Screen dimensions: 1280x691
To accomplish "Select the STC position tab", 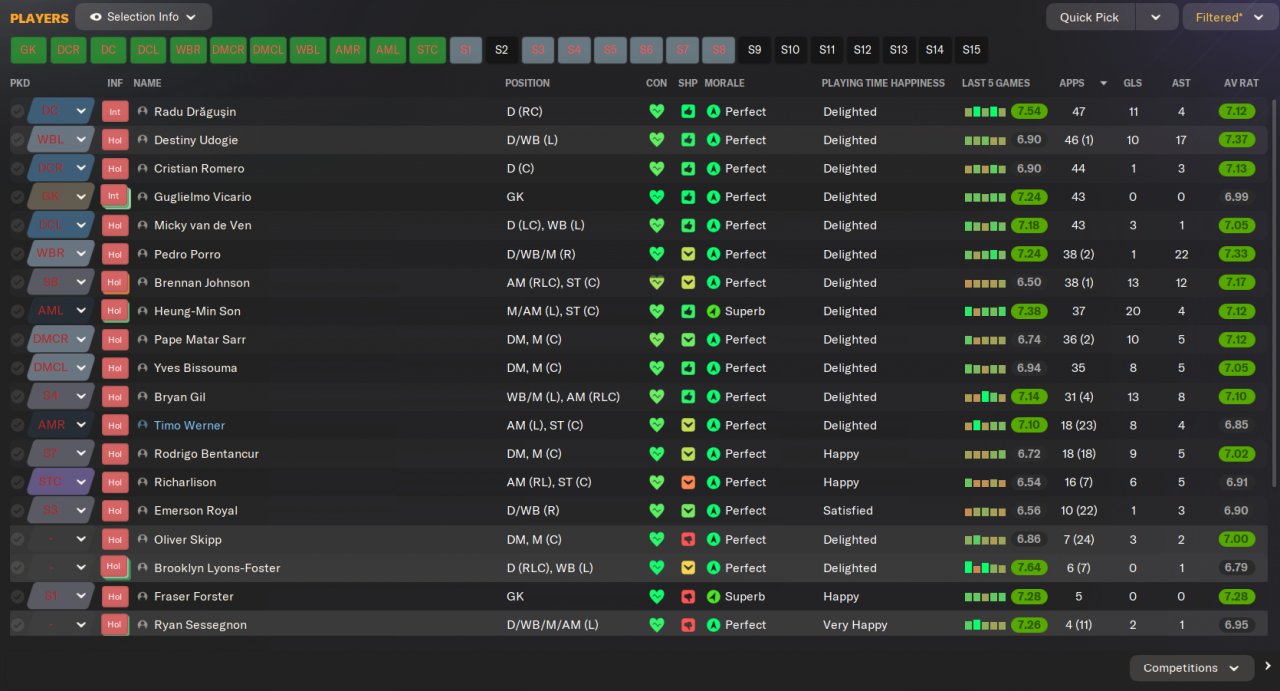I will [x=427, y=50].
